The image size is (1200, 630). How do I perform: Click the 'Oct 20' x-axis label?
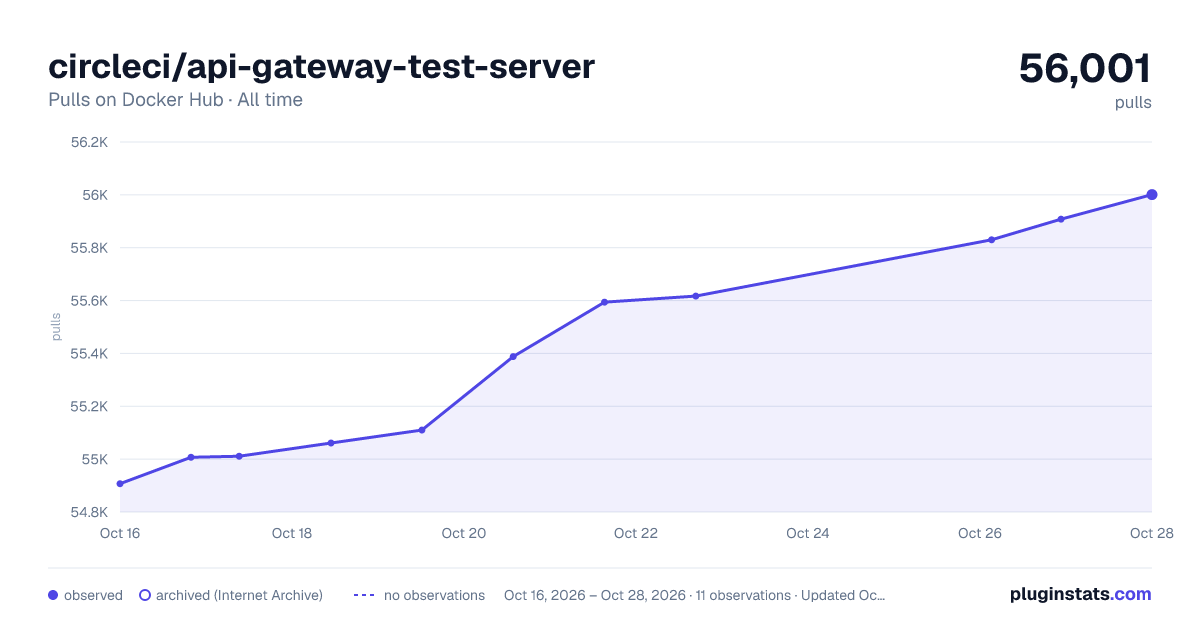pos(464,533)
